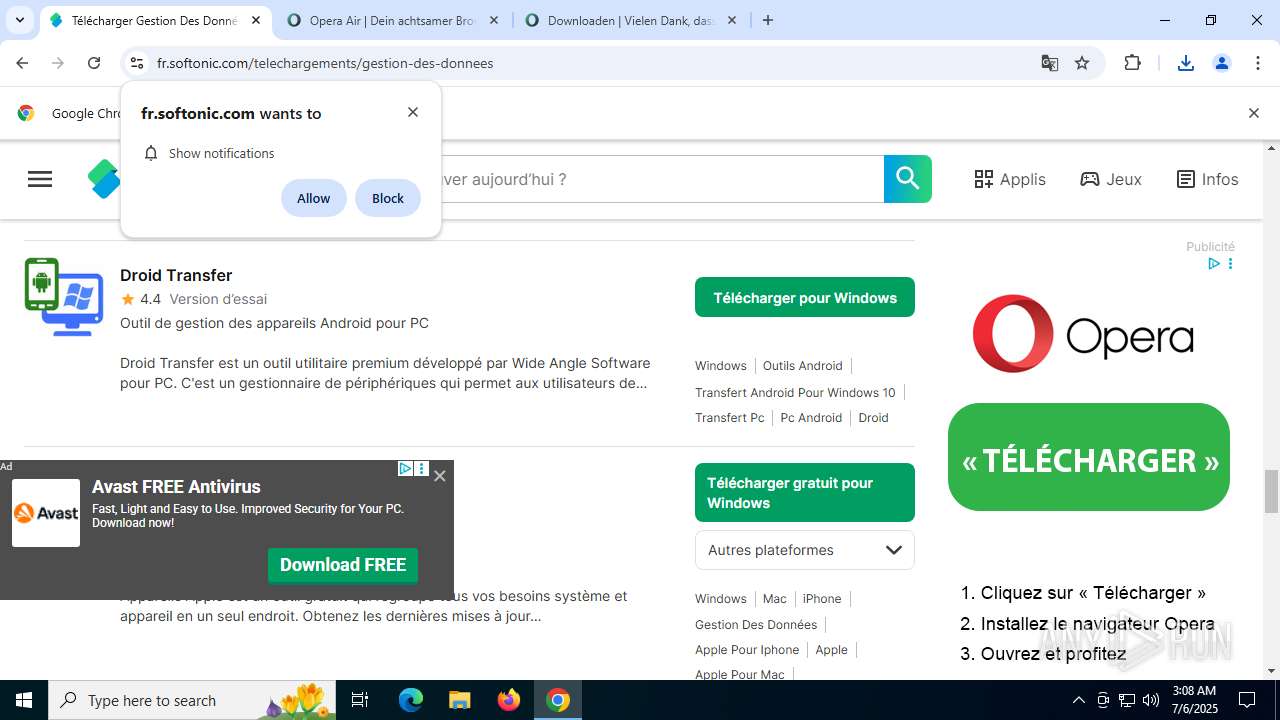Click Télécharger pour Windows button
The width and height of the screenshot is (1280, 720).
click(x=805, y=297)
